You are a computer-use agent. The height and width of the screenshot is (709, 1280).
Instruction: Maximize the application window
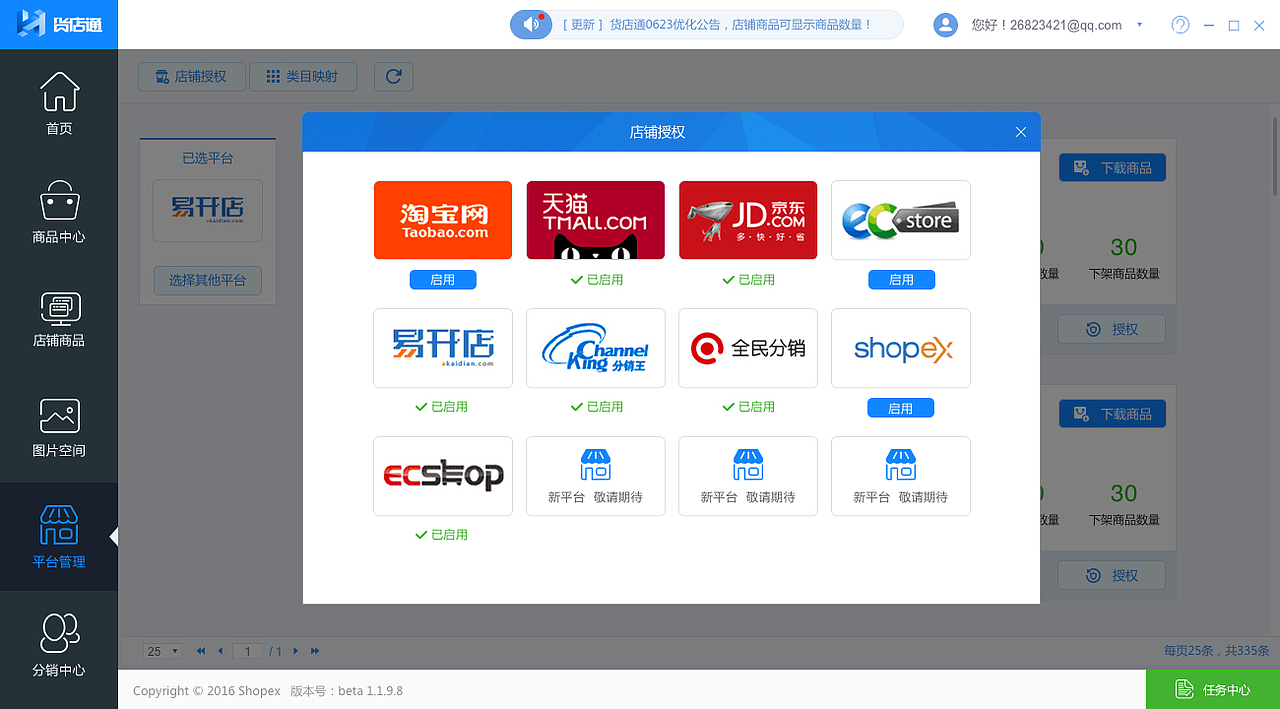1234,25
